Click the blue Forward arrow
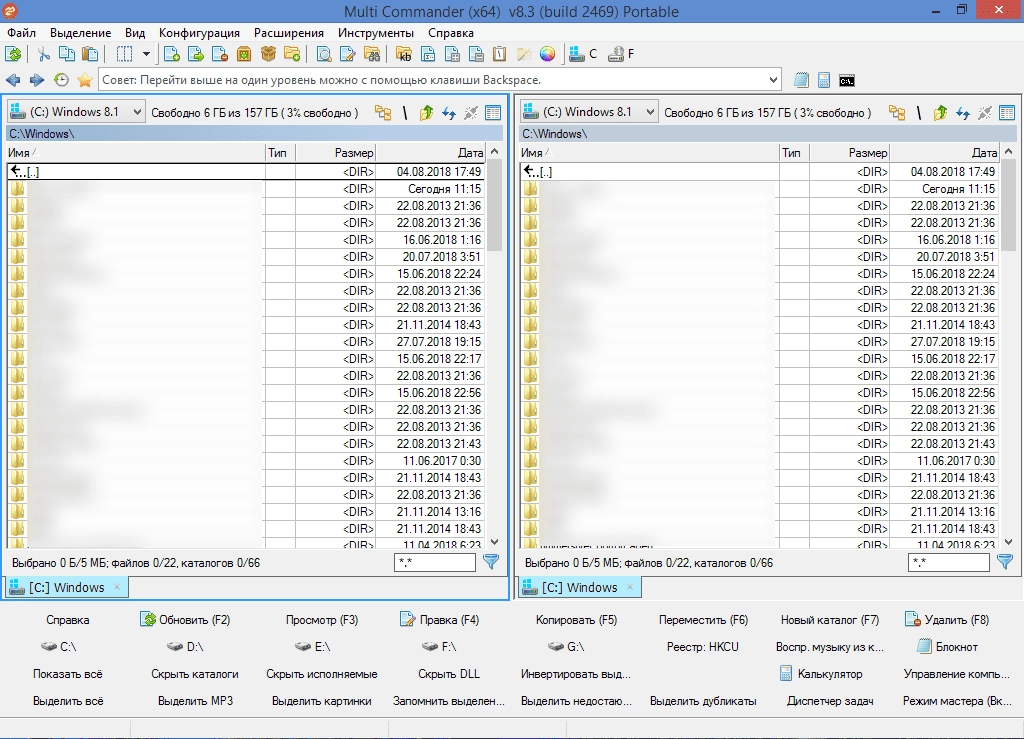 click(x=37, y=80)
